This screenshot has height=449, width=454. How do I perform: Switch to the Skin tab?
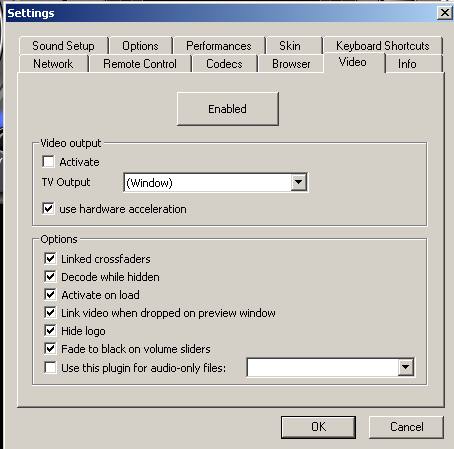point(290,46)
